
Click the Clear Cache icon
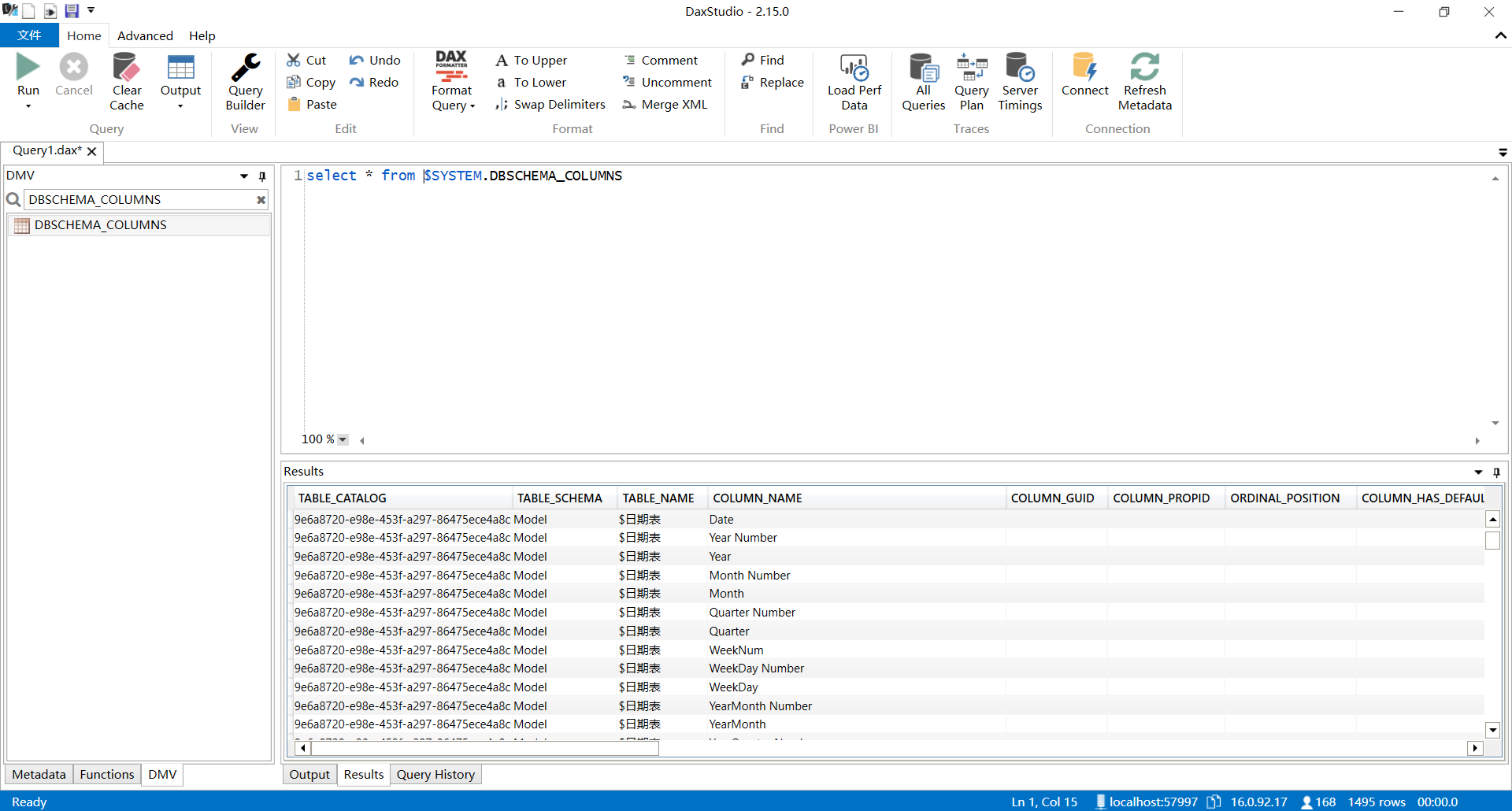(126, 69)
